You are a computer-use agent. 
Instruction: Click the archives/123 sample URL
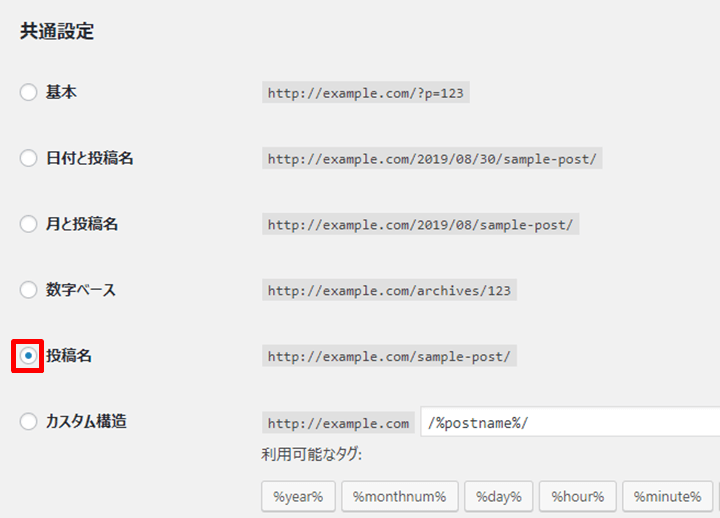[x=389, y=290]
